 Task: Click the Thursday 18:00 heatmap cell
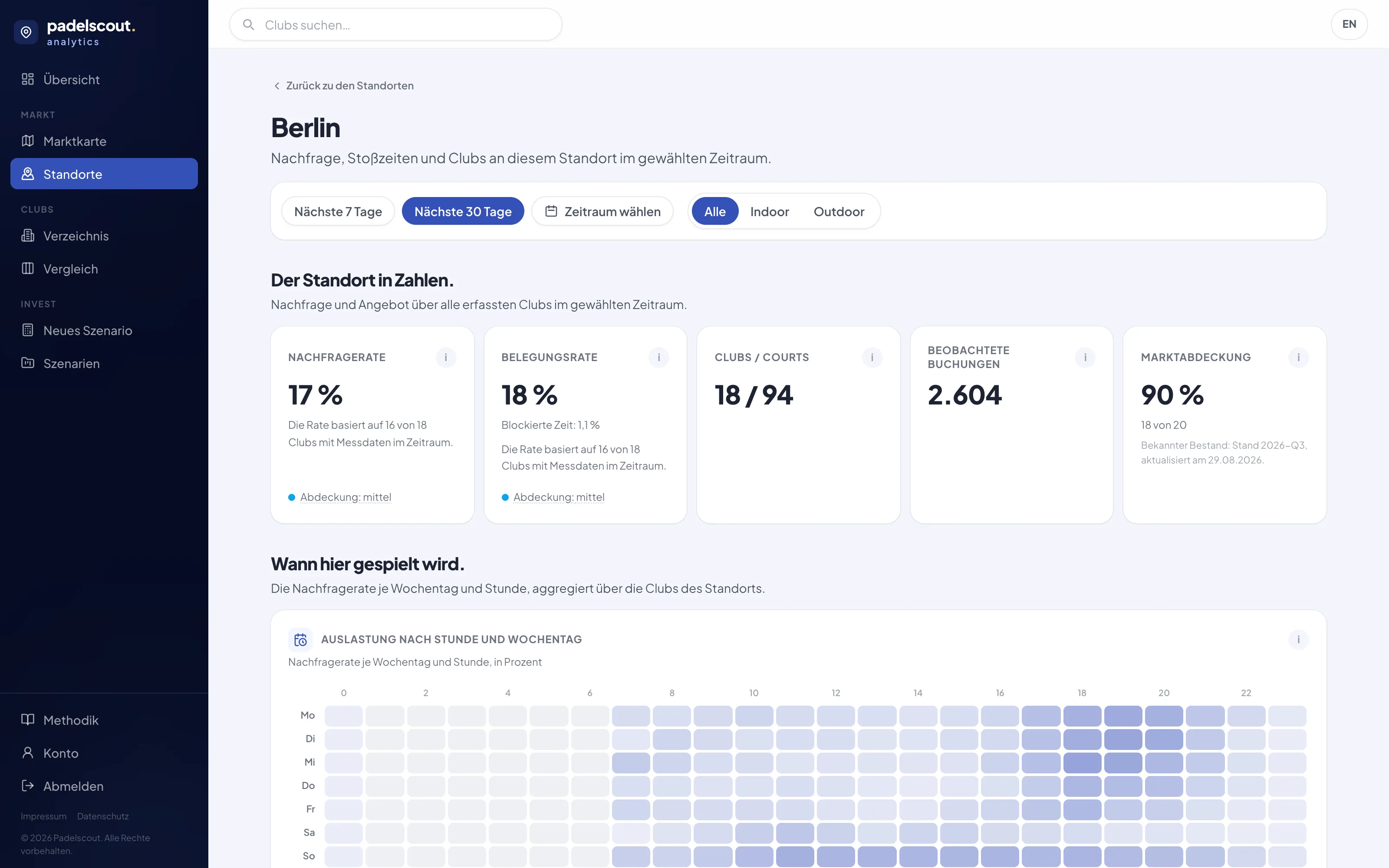[x=1082, y=786]
